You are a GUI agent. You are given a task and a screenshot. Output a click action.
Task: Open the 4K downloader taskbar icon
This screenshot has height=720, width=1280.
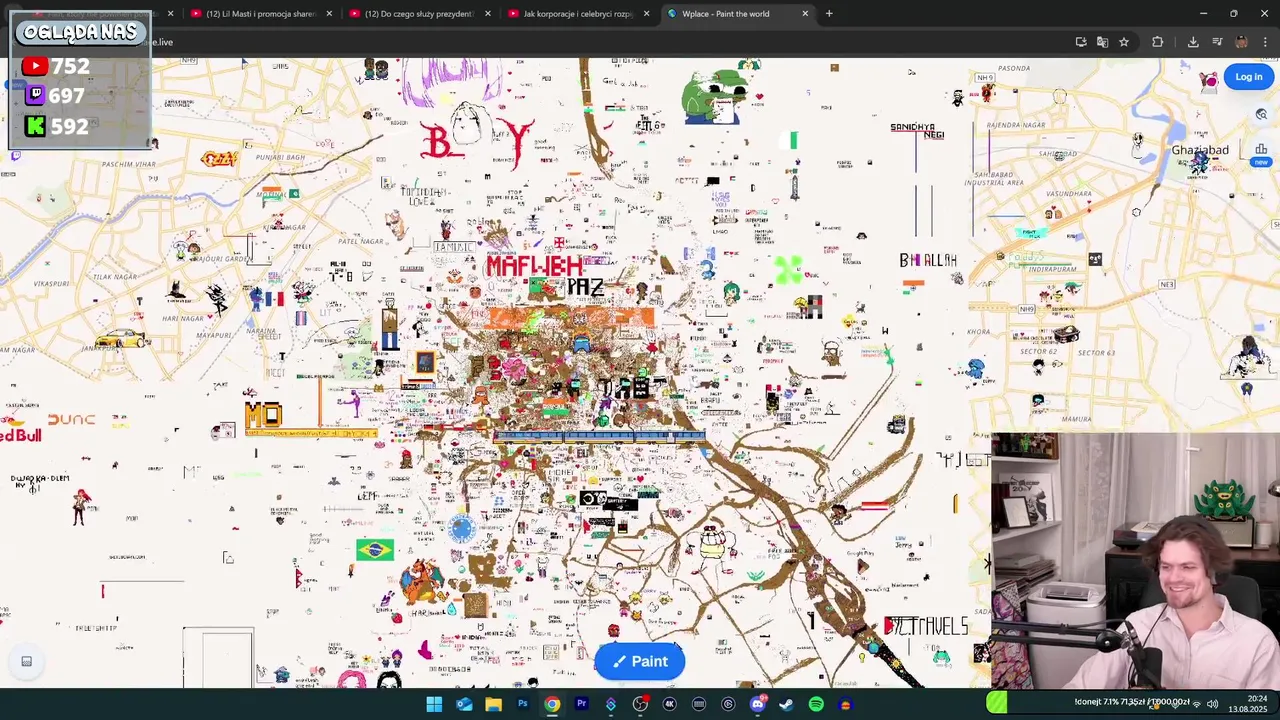pos(669,705)
